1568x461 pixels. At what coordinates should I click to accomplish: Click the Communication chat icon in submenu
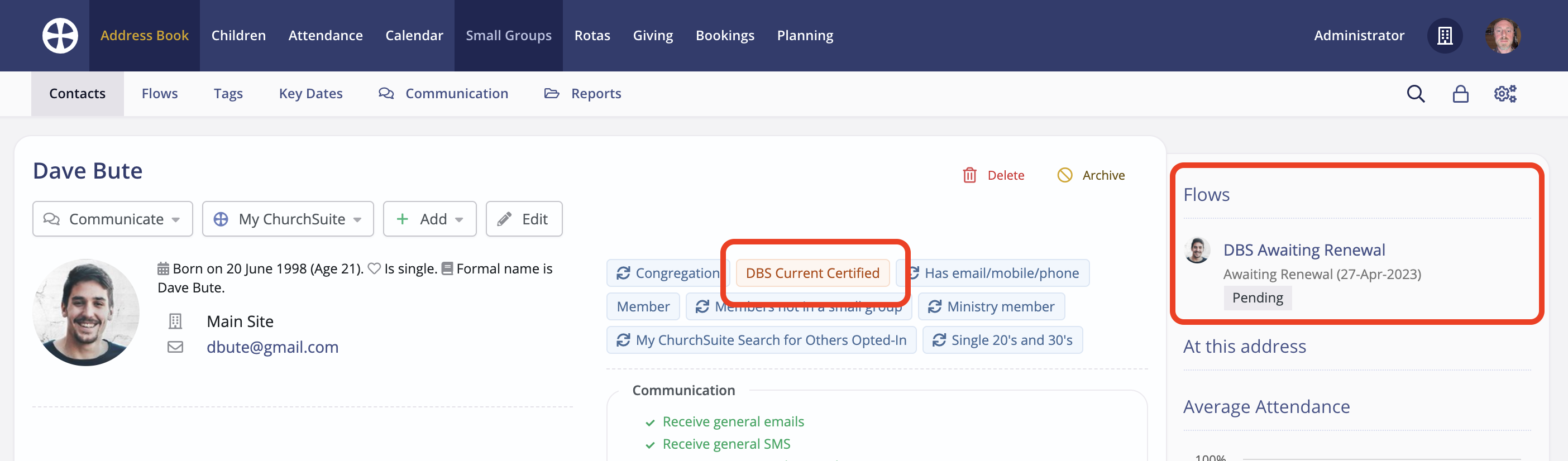pos(386,94)
